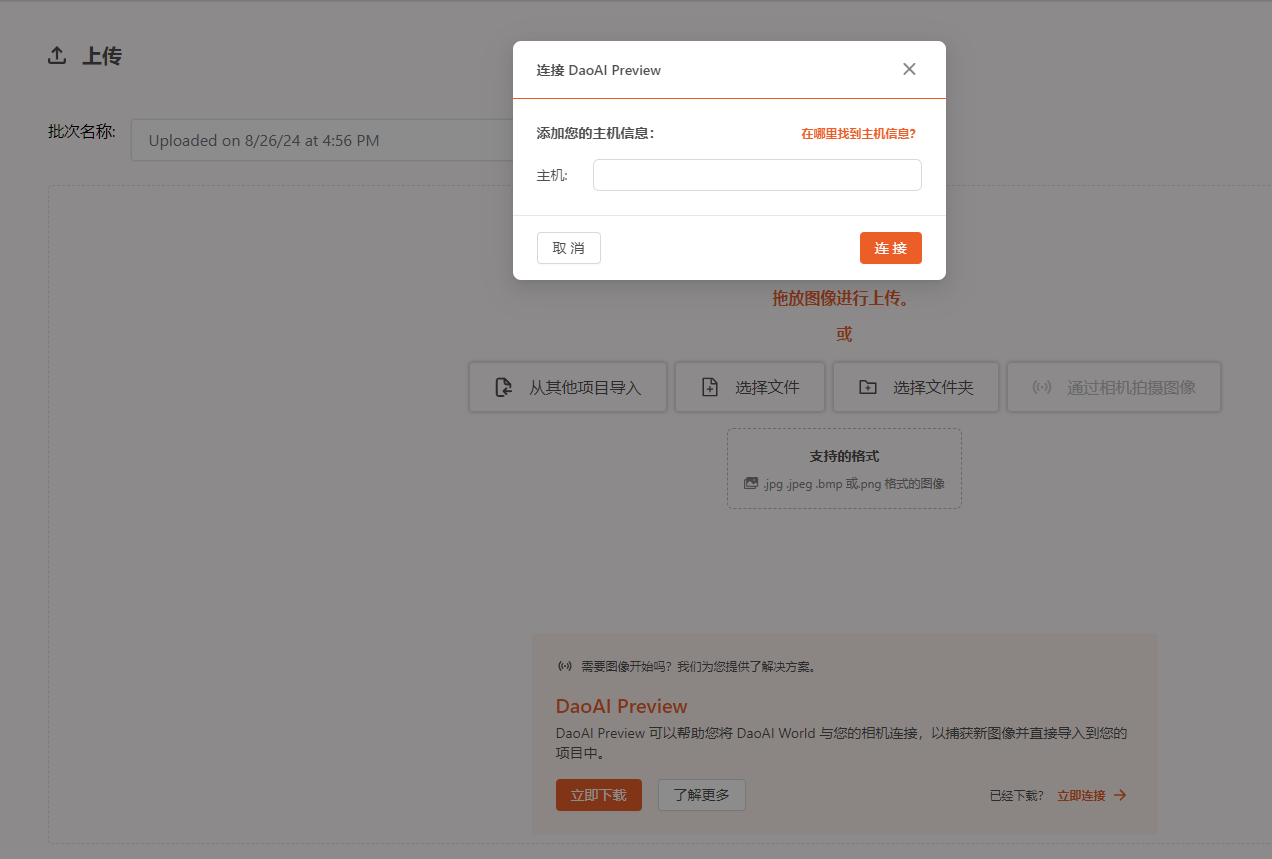
Task: Click the 添加您的主机信息 label
Action: pos(595,133)
